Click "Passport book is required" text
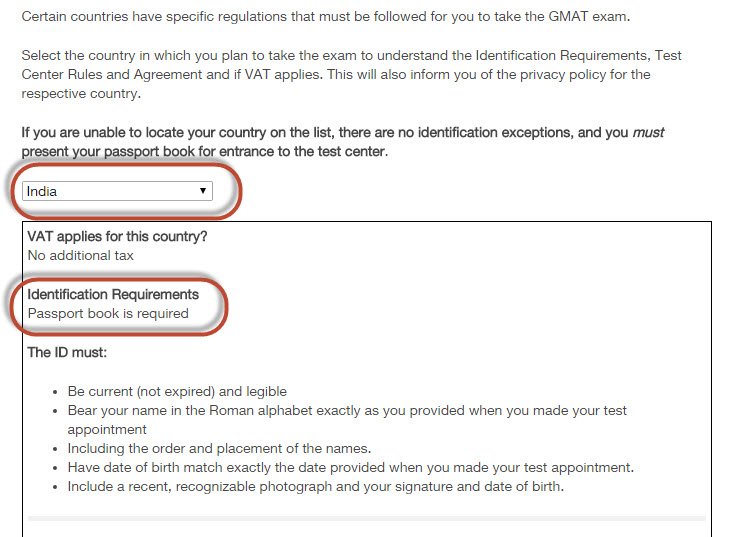The height and width of the screenshot is (537, 742). click(x=108, y=313)
